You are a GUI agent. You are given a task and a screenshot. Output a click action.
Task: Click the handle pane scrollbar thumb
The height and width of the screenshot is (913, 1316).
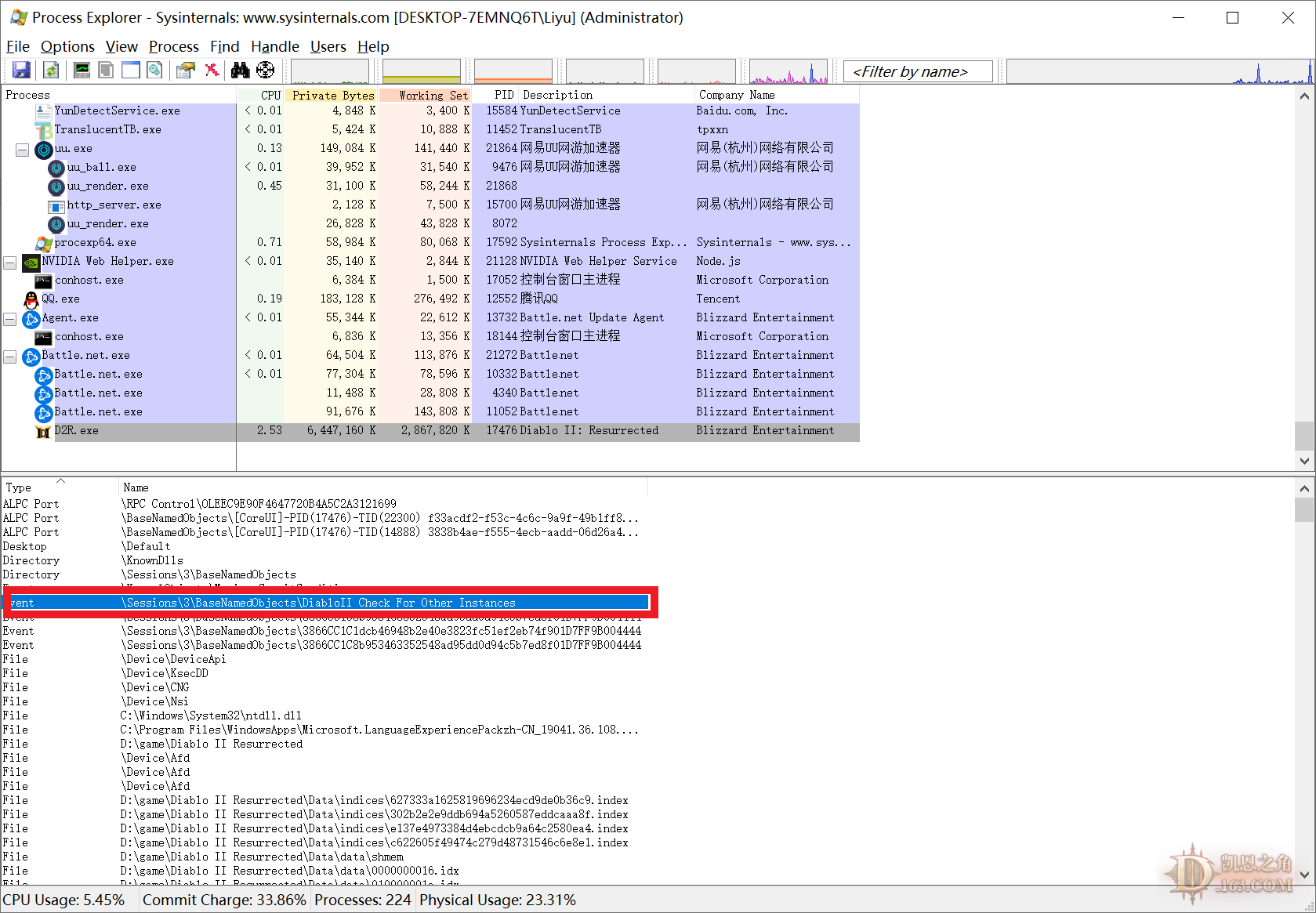point(1304,509)
